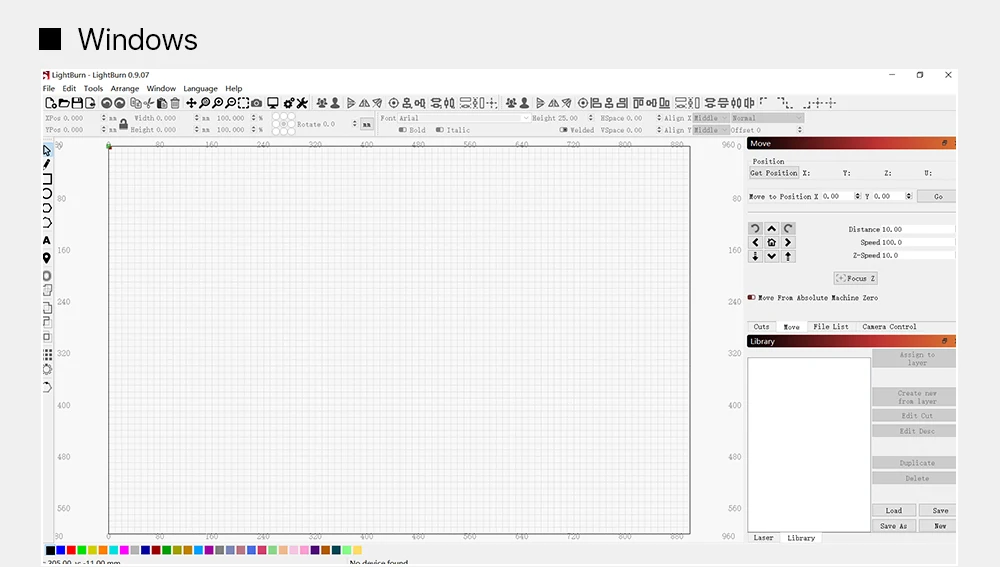The height and width of the screenshot is (567, 1000).
Task: Click the Open folder icon in toolbar
Action: click(x=64, y=103)
